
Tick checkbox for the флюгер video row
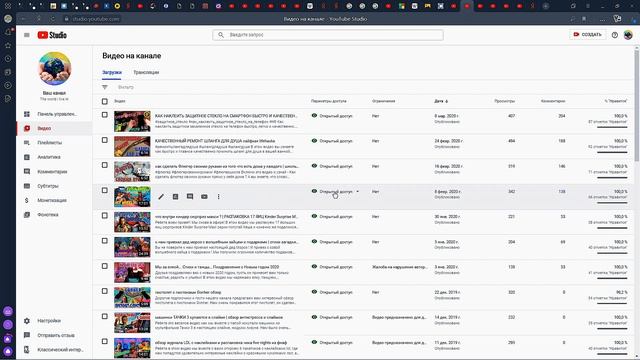[105, 165]
